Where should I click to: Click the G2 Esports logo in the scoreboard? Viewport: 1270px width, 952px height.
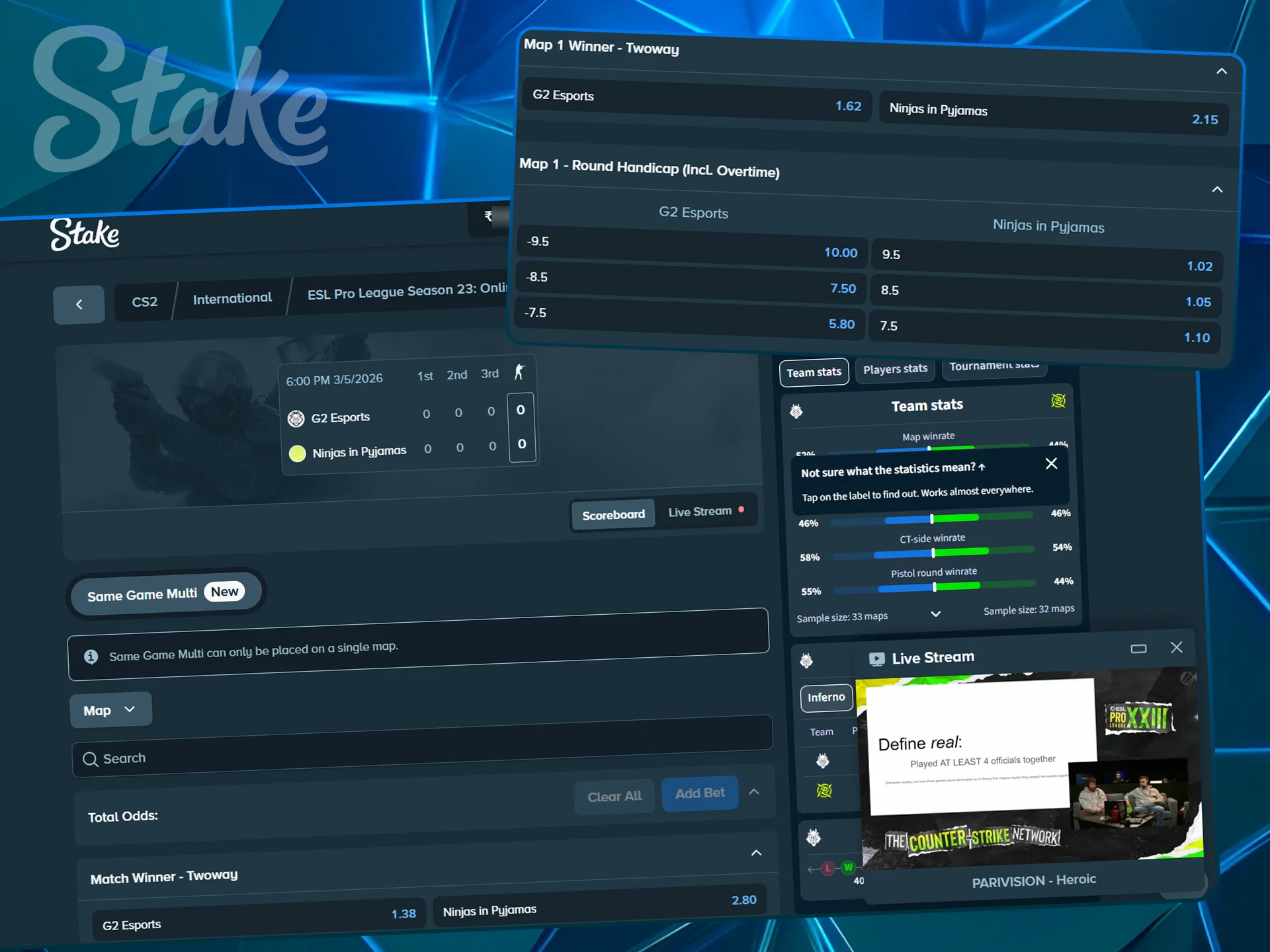point(296,418)
